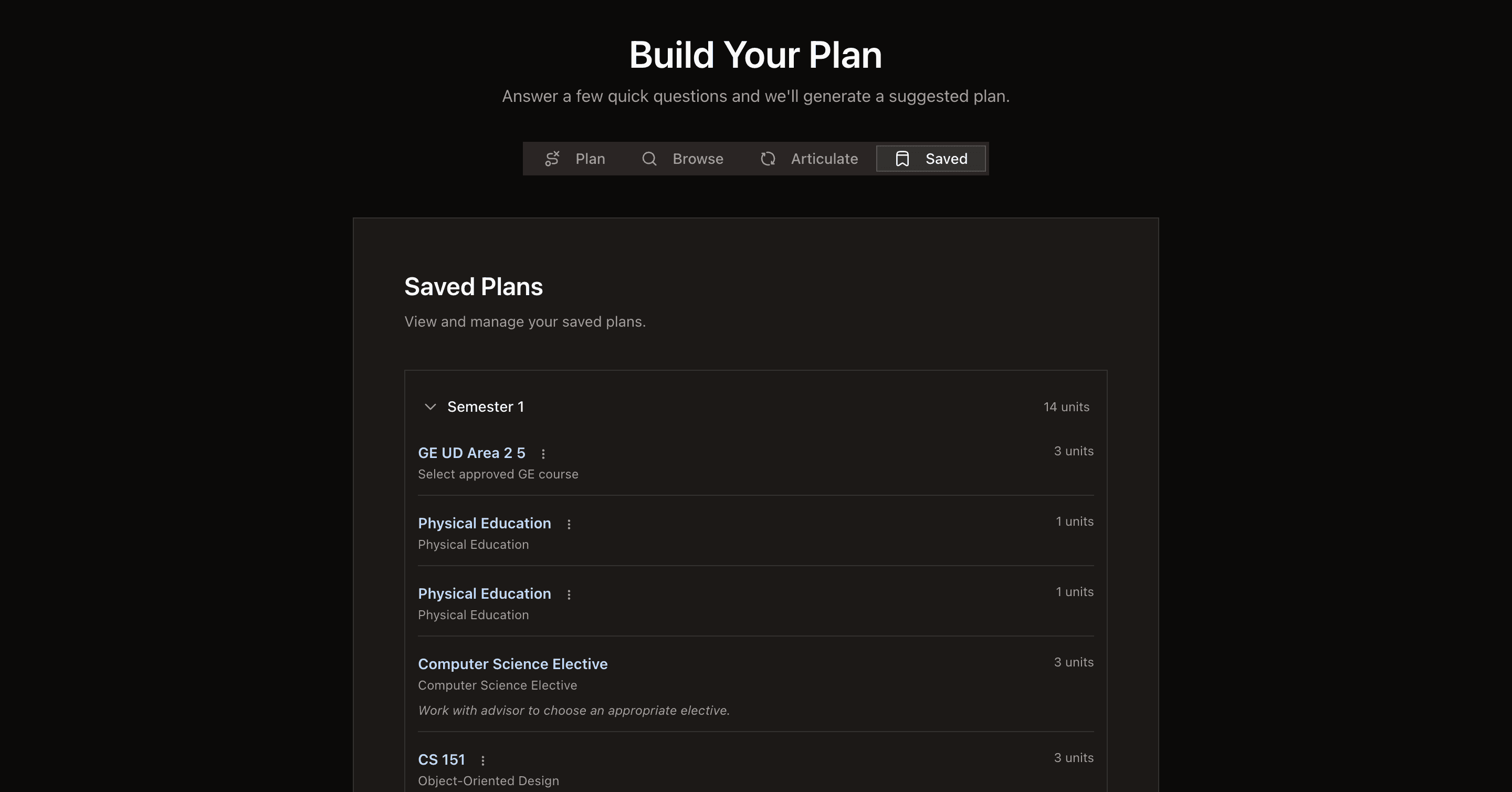Click the Articulate sync arrows icon
The height and width of the screenshot is (792, 1512).
click(x=768, y=159)
